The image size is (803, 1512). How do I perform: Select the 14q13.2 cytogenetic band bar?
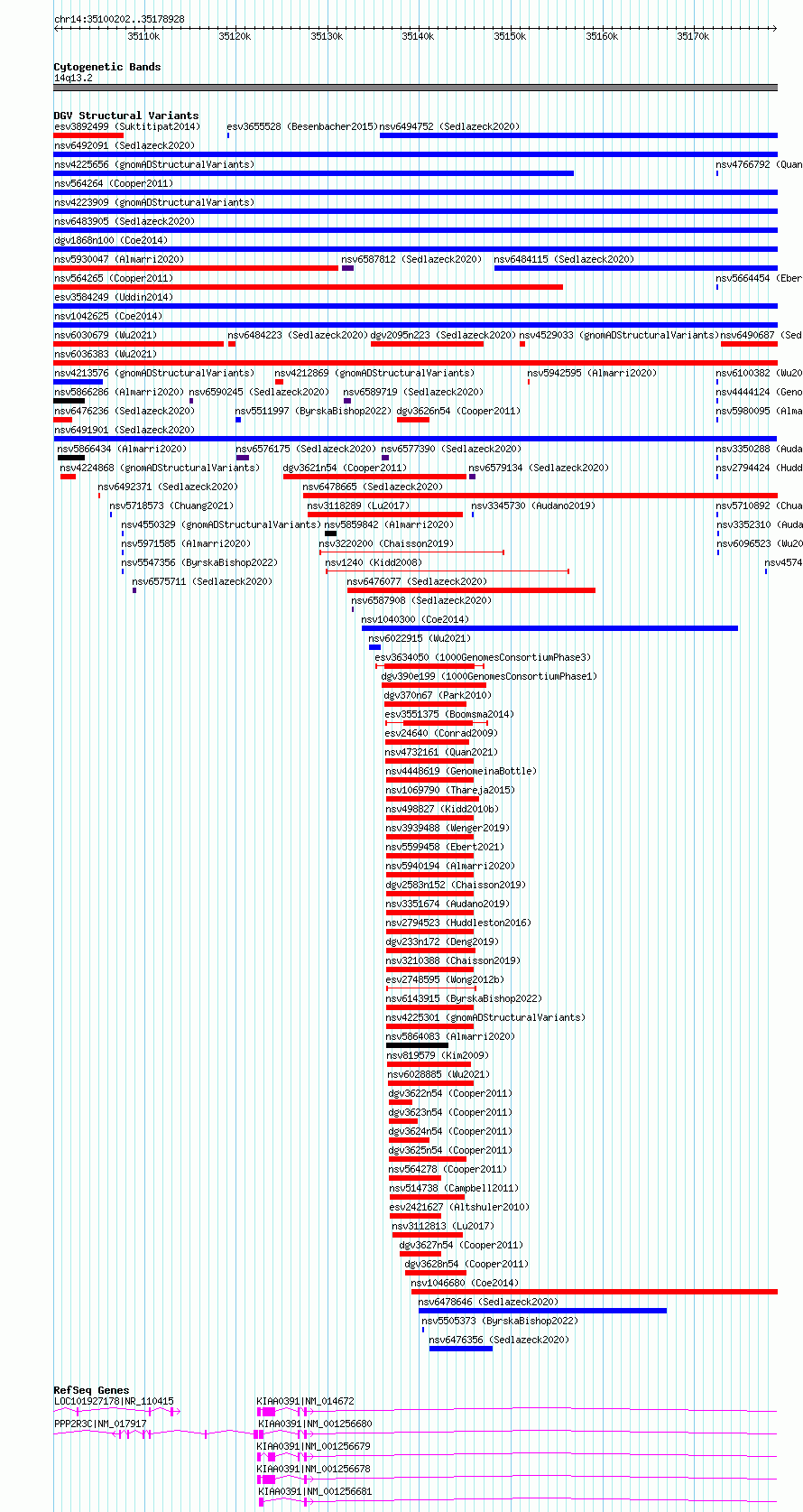click(415, 88)
